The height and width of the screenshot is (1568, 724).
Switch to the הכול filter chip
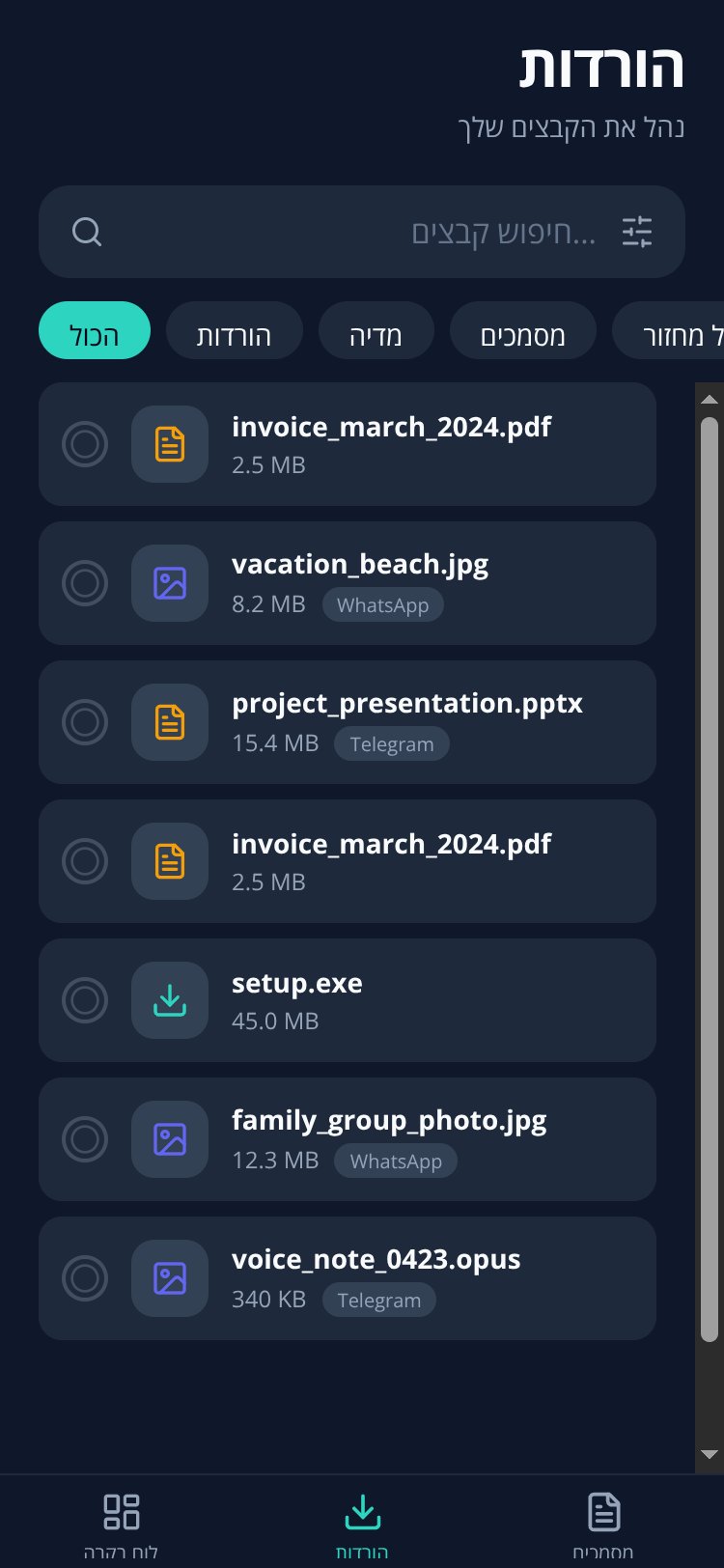95,330
